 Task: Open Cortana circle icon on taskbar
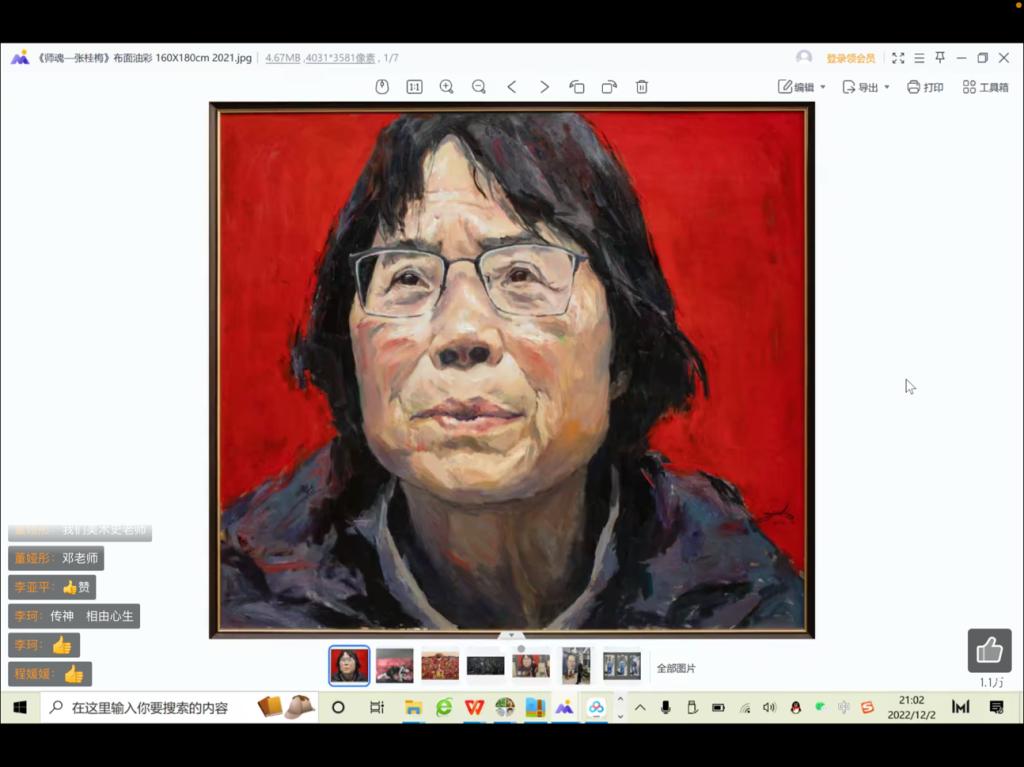tap(338, 707)
